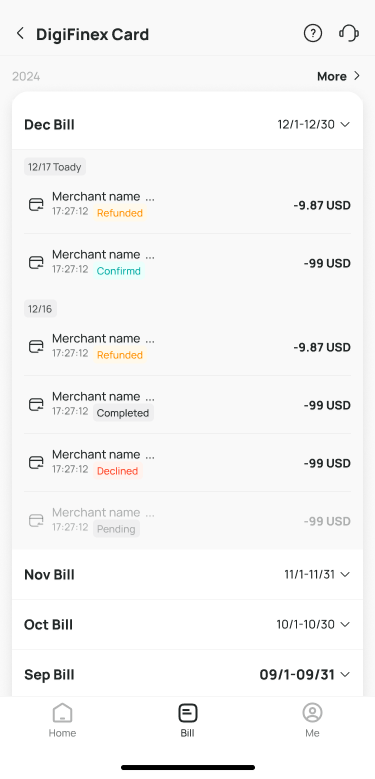Tap the card icon of the Completed transaction
The height and width of the screenshot is (779, 375).
(36, 405)
